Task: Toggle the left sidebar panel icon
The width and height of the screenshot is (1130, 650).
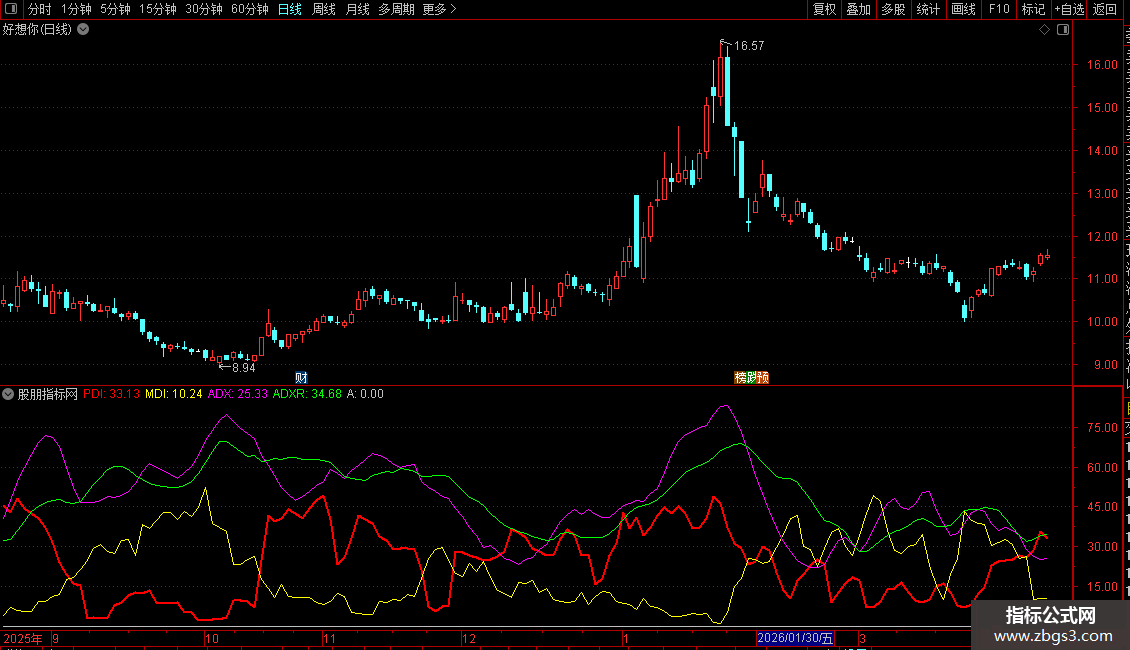Action: pos(10,9)
